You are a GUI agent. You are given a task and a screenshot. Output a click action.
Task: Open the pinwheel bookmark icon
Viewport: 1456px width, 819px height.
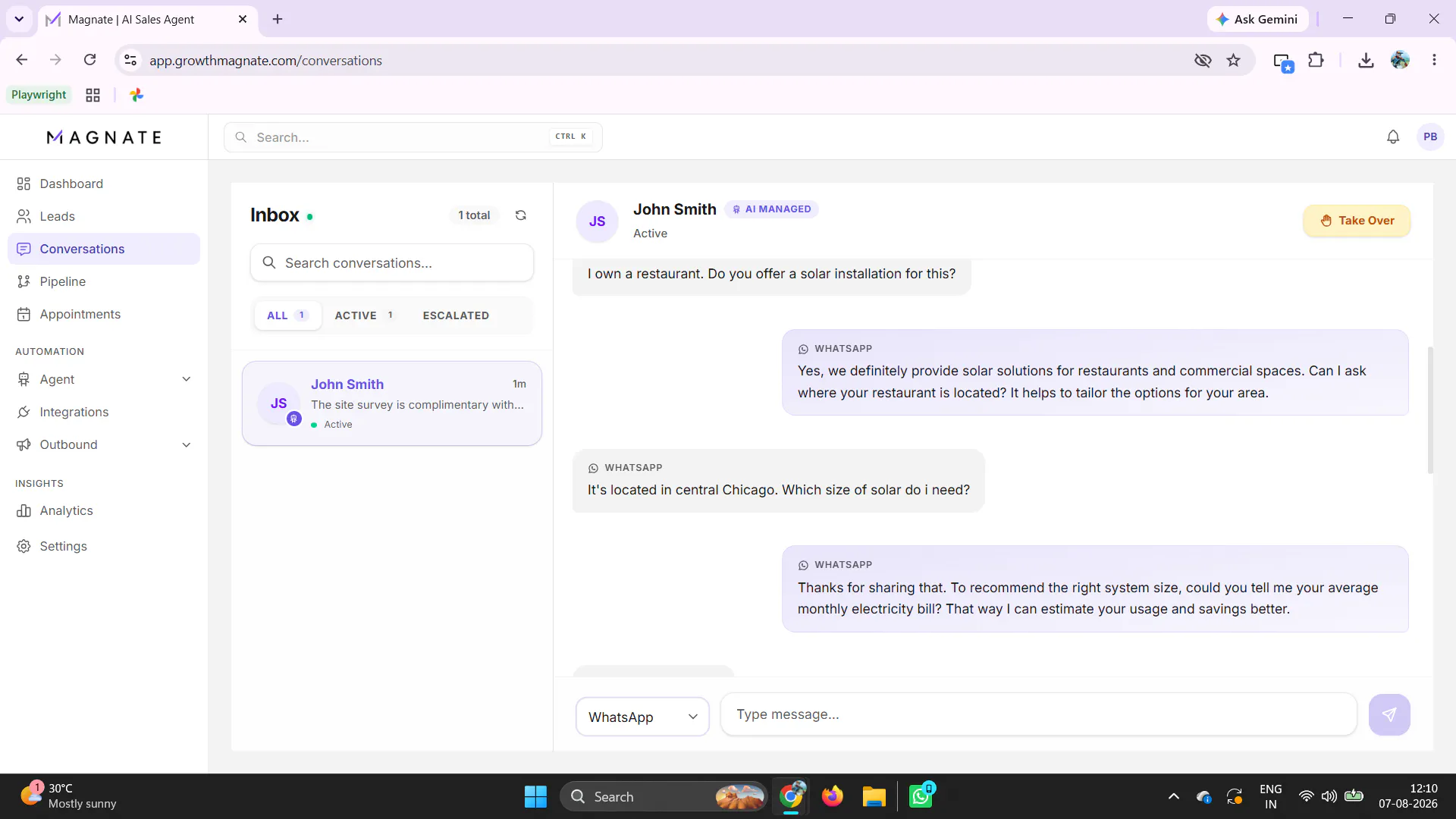pyautogui.click(x=136, y=95)
